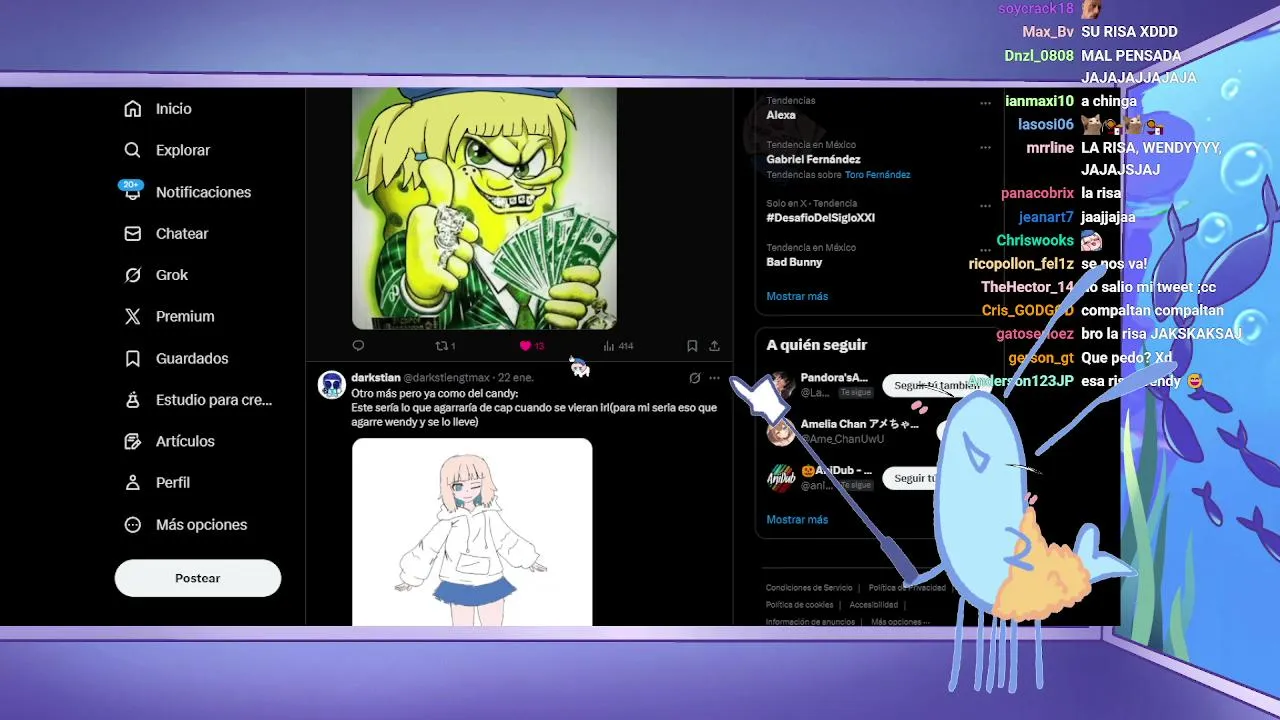Click Grok icon on darkstian's tweet
The image size is (1280, 720).
point(694,378)
